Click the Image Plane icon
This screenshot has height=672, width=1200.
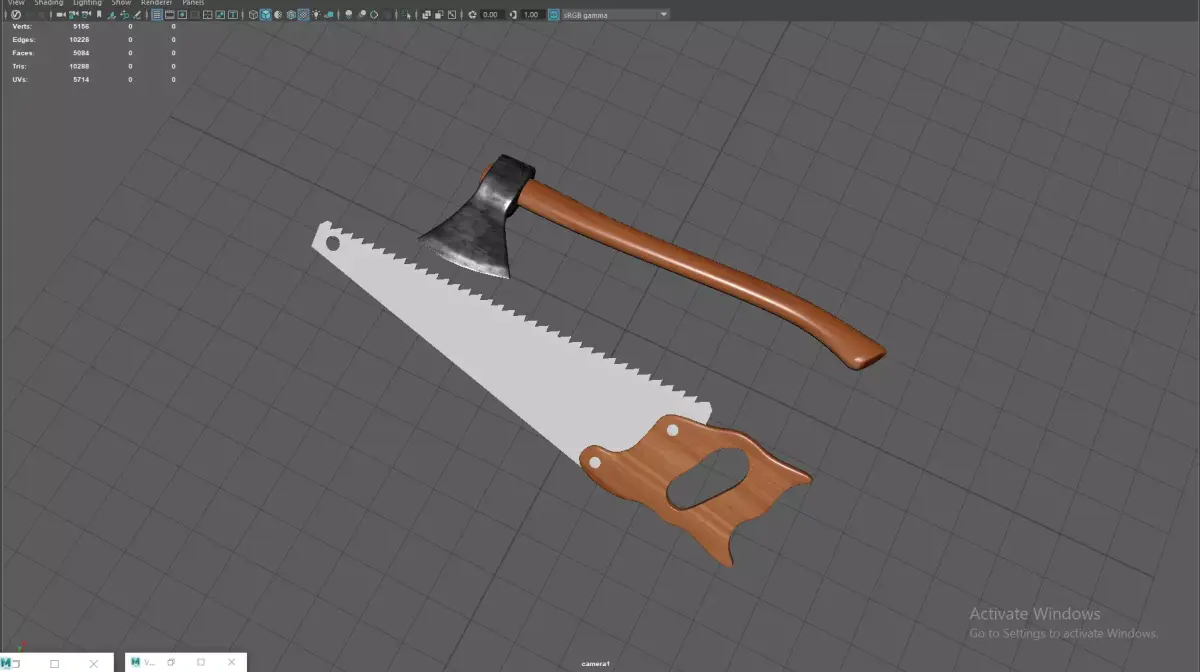pyautogui.click(x=111, y=15)
